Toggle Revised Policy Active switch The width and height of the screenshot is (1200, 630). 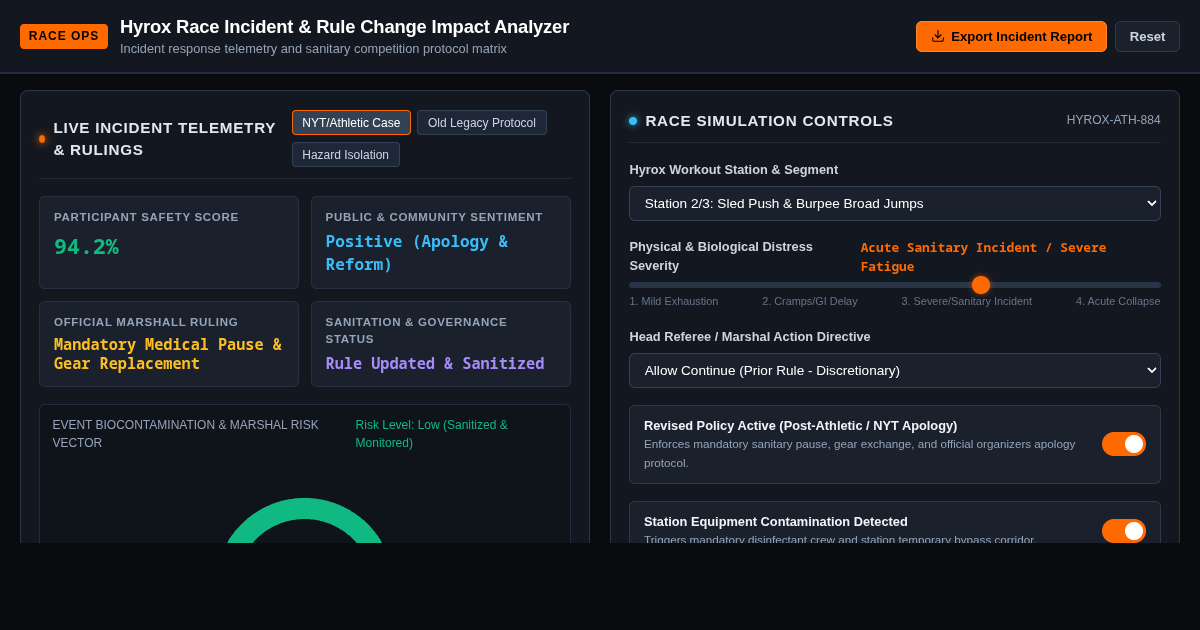[x=1124, y=444]
